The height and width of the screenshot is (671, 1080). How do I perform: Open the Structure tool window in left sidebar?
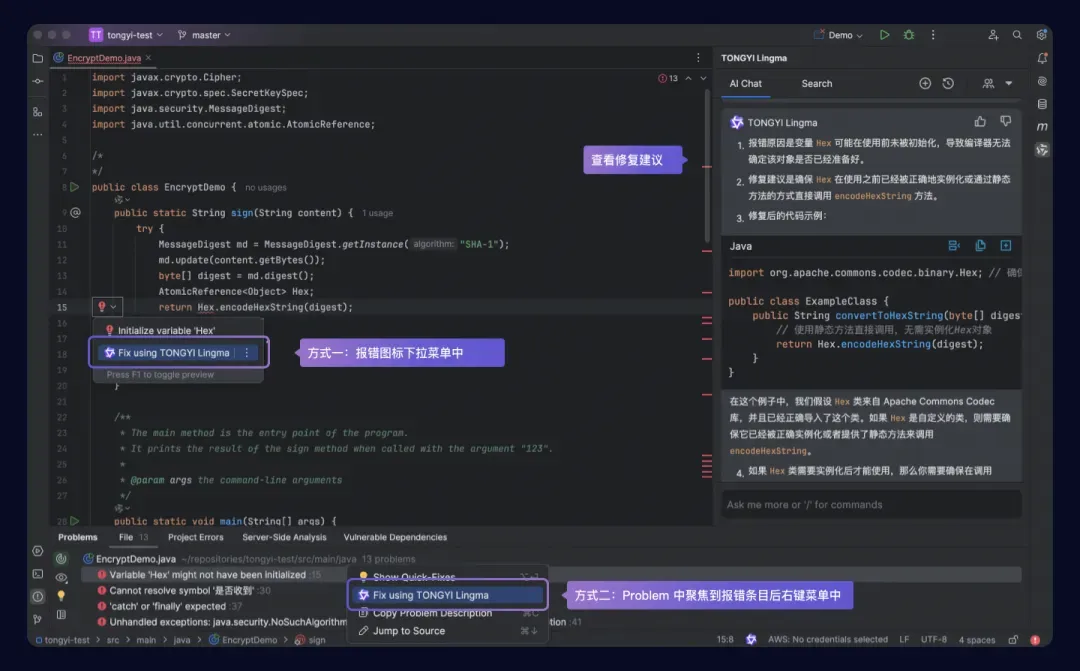click(x=37, y=111)
